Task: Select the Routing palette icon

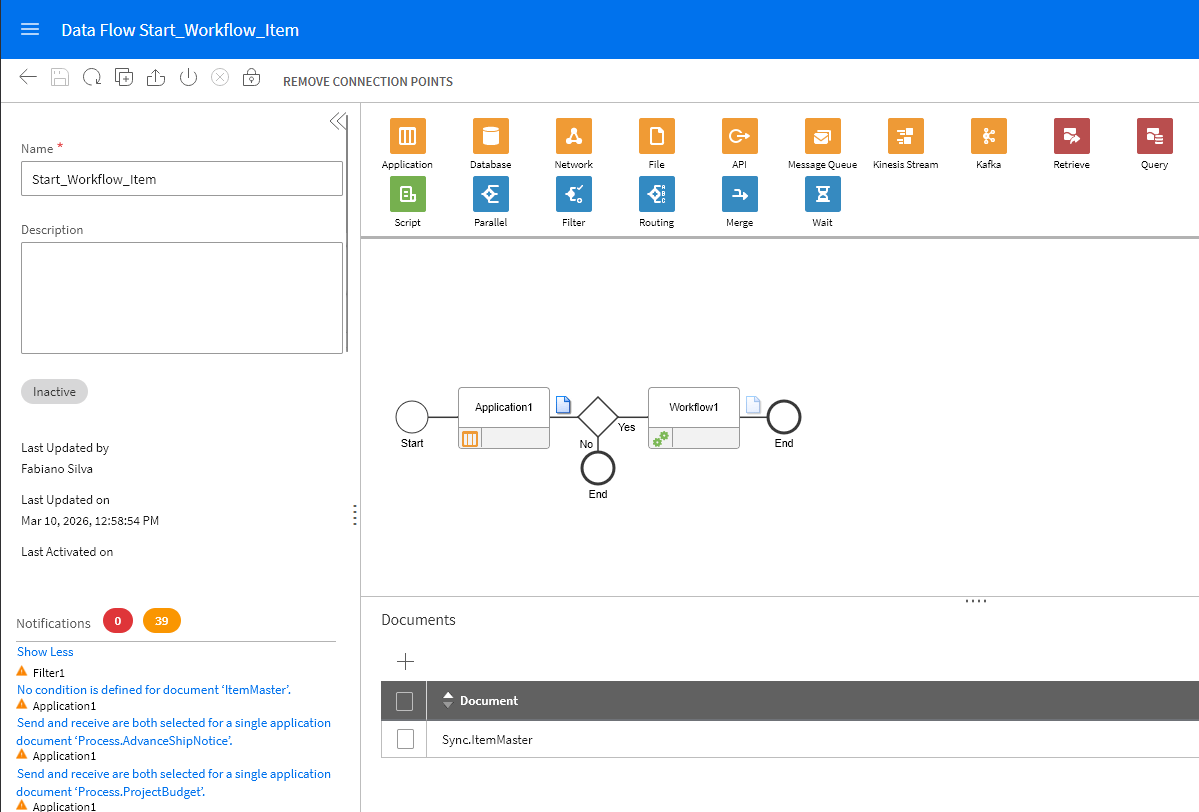Action: tap(657, 194)
